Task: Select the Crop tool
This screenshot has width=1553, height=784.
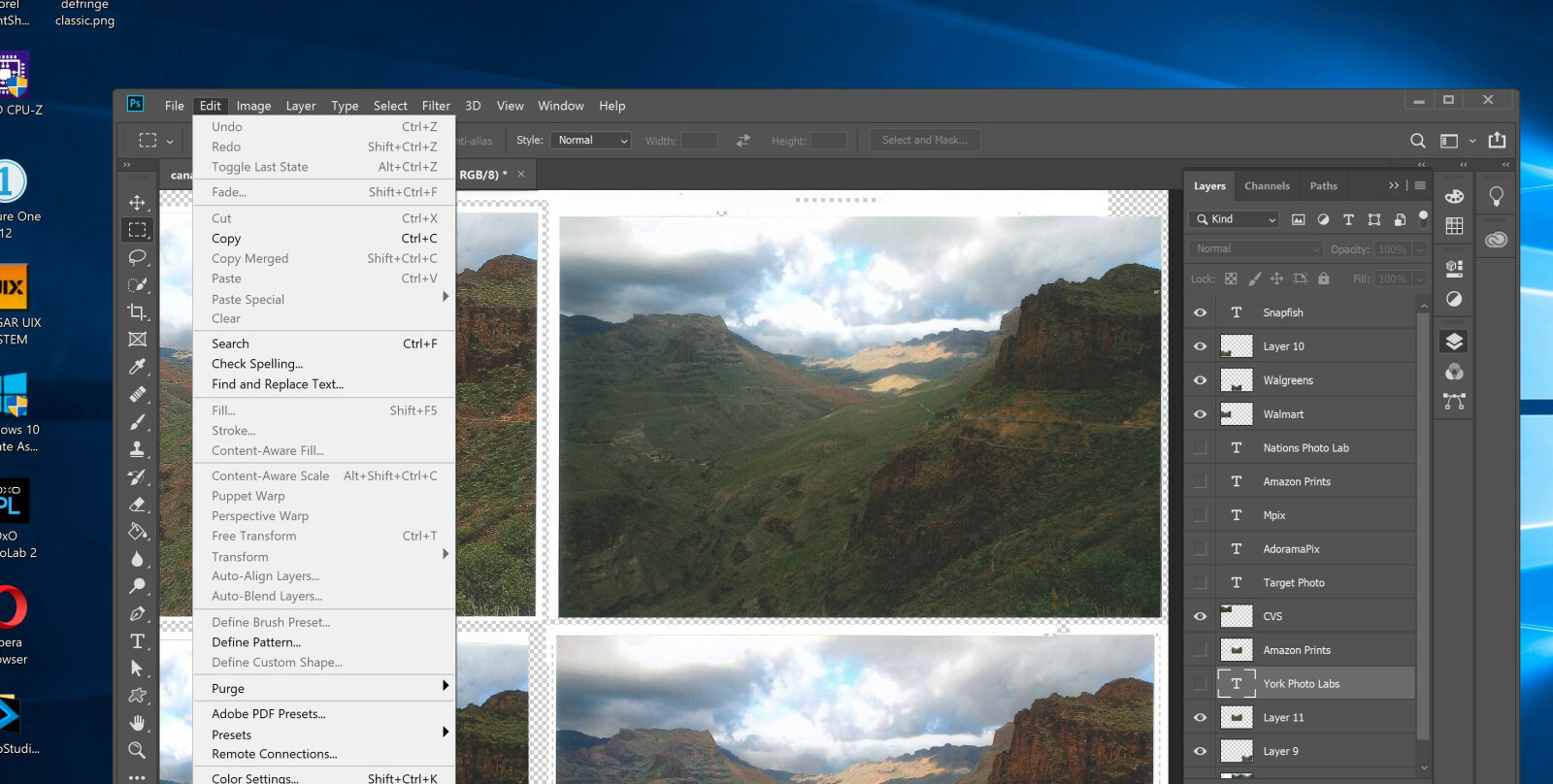Action: point(137,311)
